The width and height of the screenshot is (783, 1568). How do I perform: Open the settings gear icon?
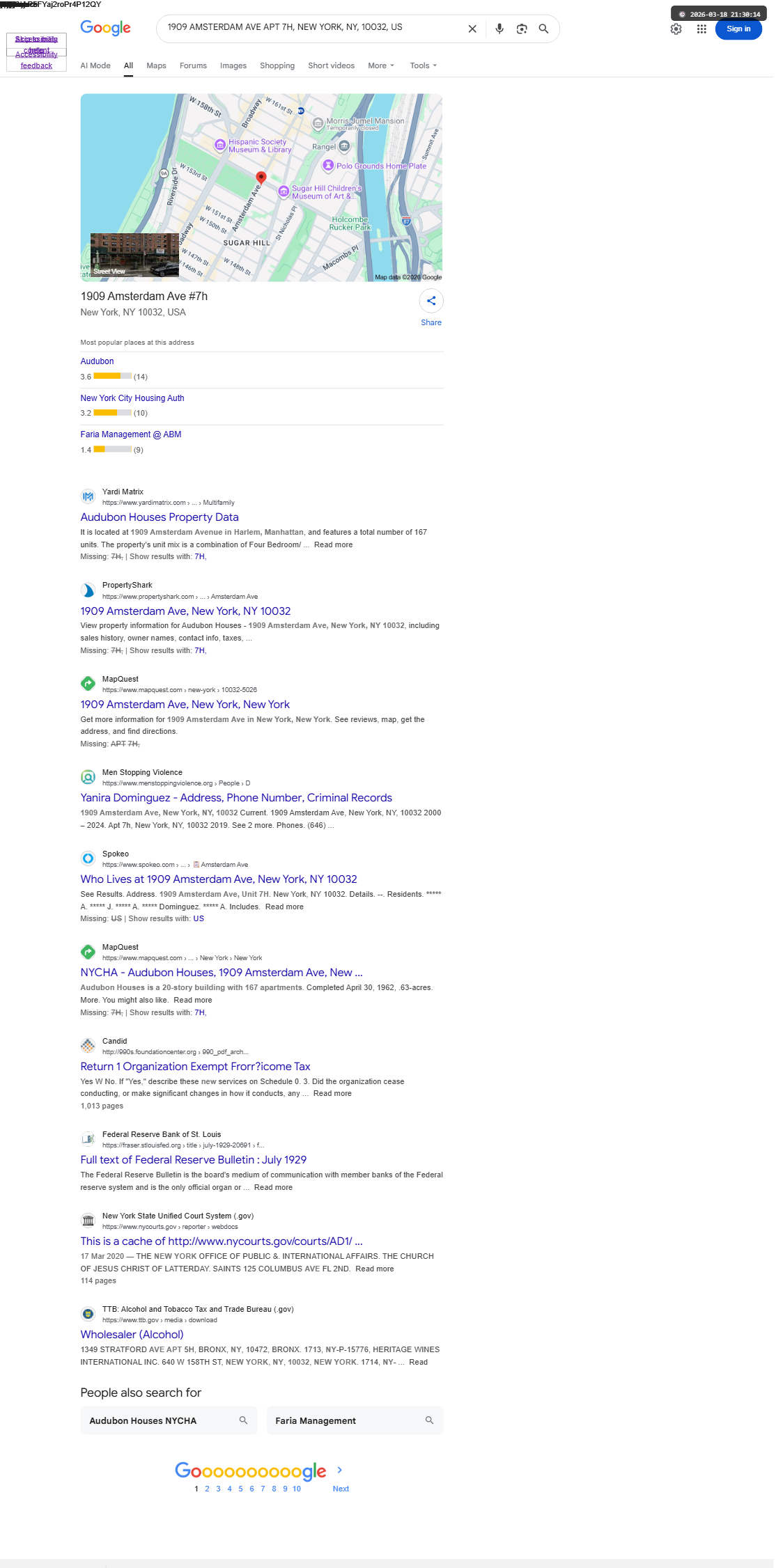(676, 29)
